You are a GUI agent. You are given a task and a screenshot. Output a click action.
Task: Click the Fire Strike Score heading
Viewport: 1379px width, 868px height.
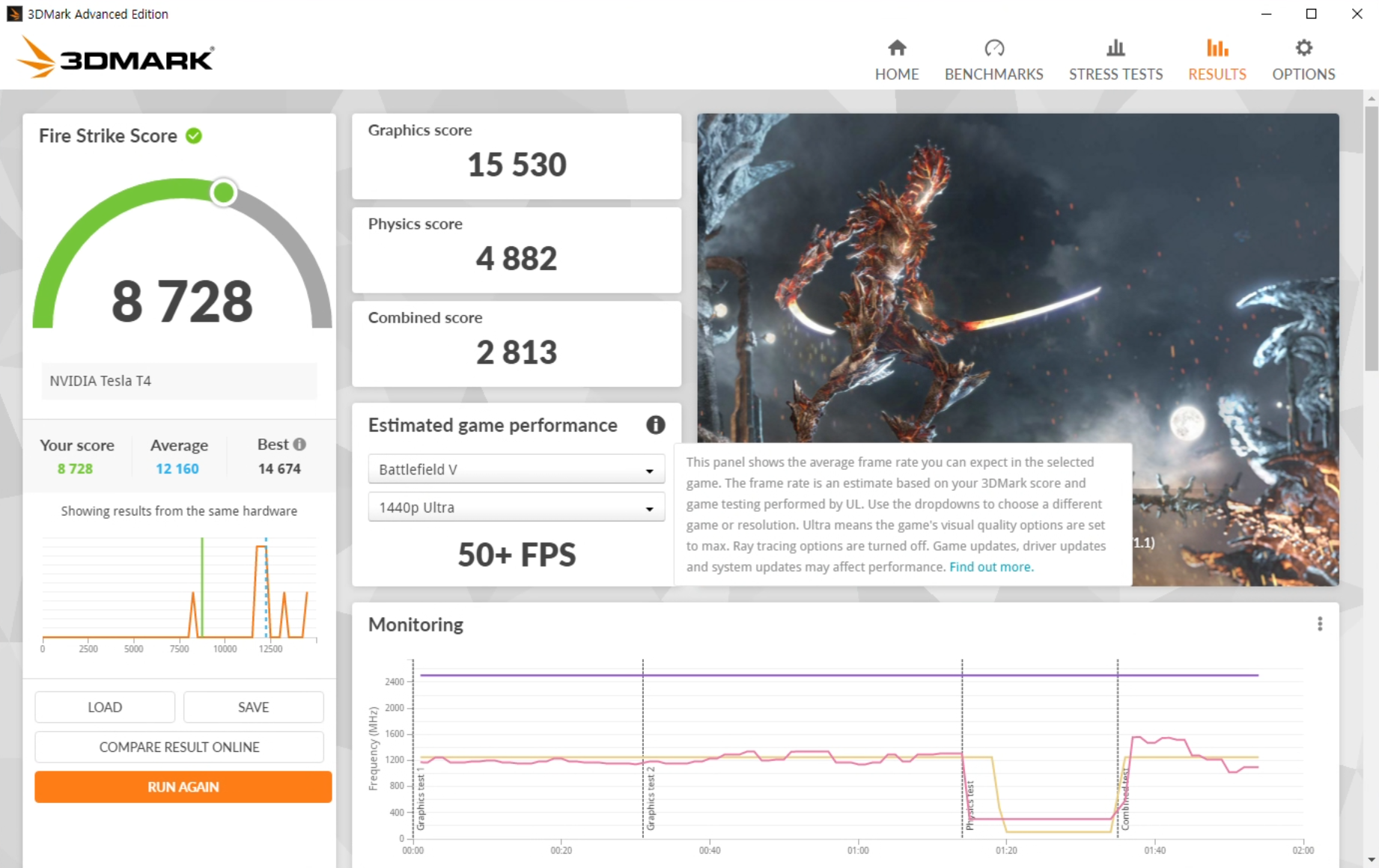click(108, 135)
